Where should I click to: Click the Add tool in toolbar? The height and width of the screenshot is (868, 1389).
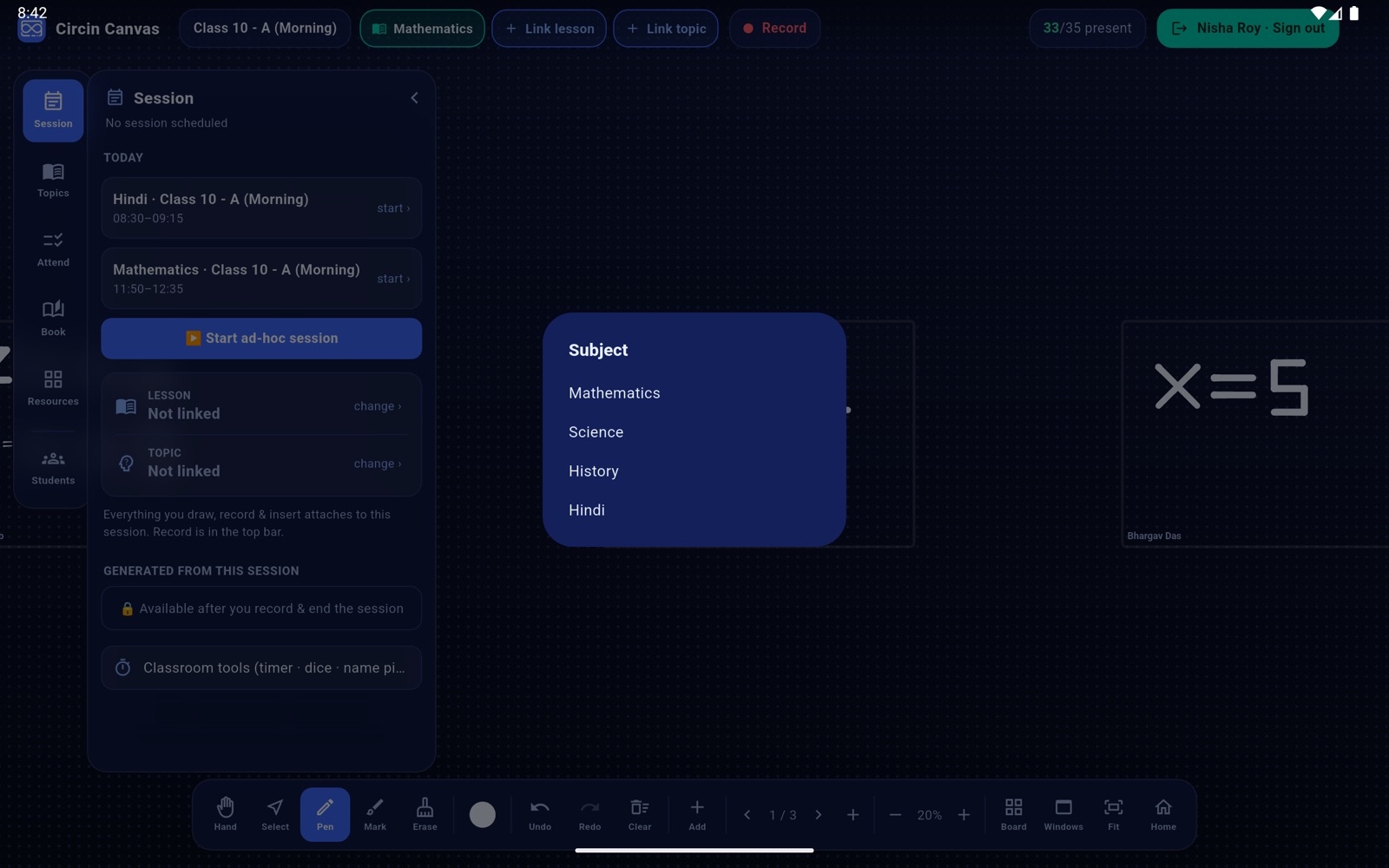coord(697,814)
